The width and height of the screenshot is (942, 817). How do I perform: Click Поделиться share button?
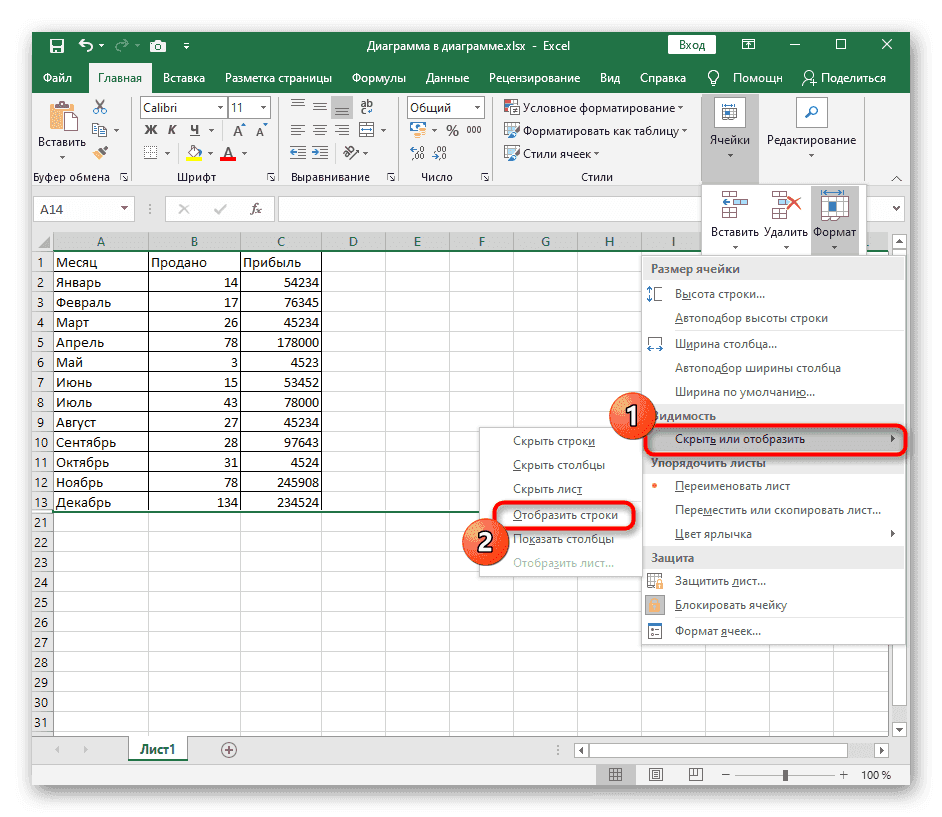(846, 78)
